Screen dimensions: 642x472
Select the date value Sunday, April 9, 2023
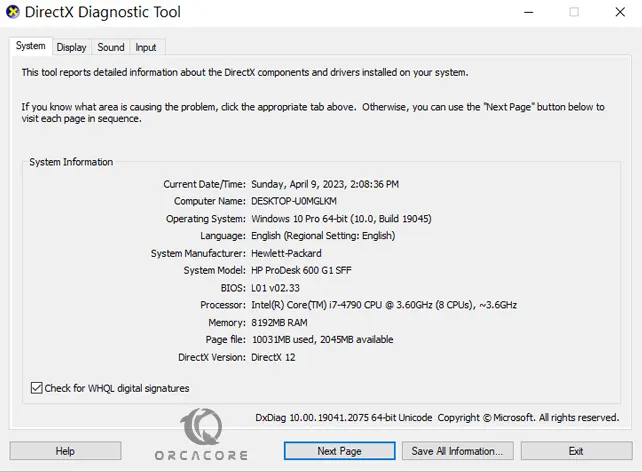325,184
